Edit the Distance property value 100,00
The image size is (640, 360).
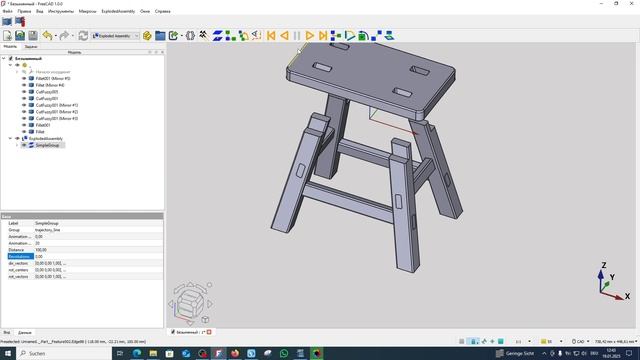98,250
